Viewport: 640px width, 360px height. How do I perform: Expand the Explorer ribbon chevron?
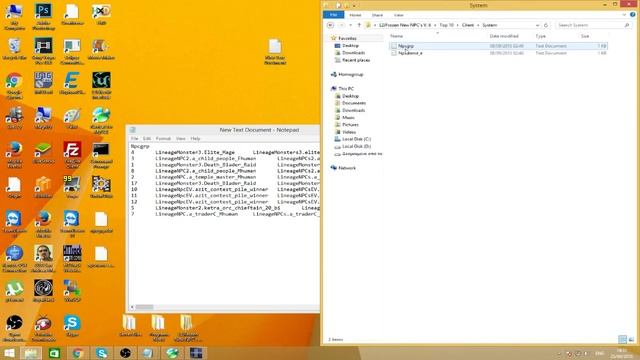pos(624,15)
